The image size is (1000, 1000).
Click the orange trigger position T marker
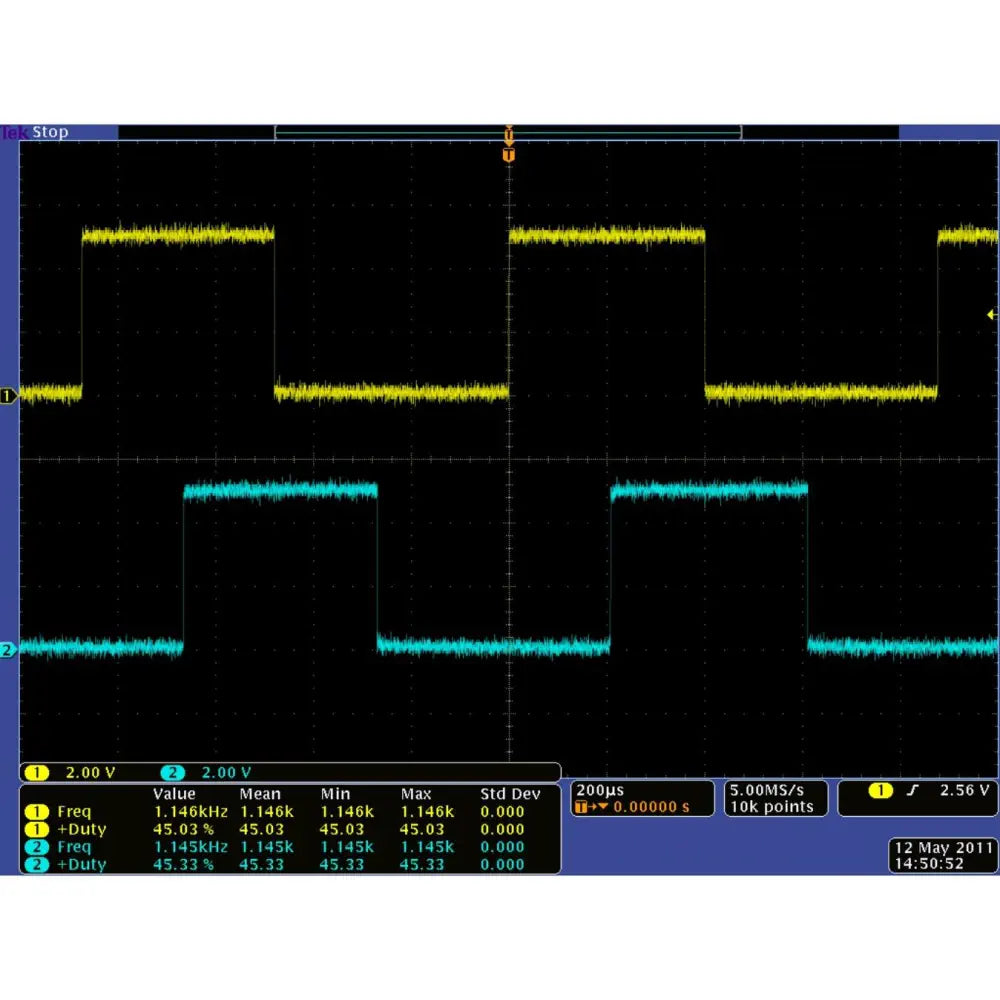coord(509,156)
